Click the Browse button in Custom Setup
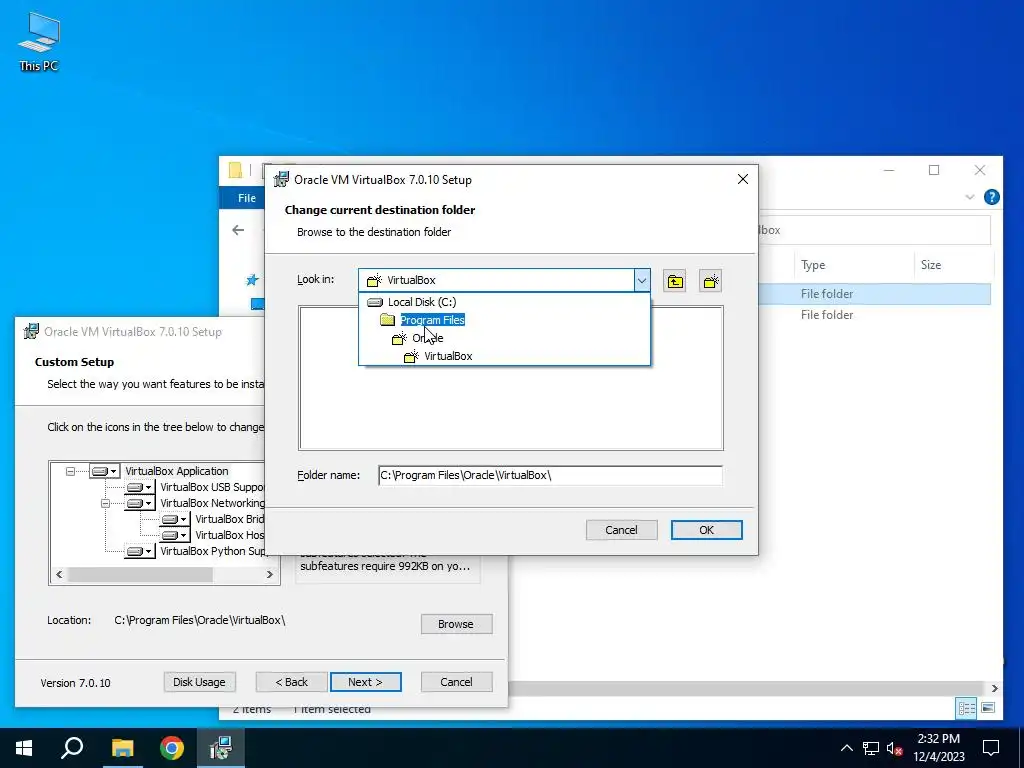 click(x=456, y=624)
